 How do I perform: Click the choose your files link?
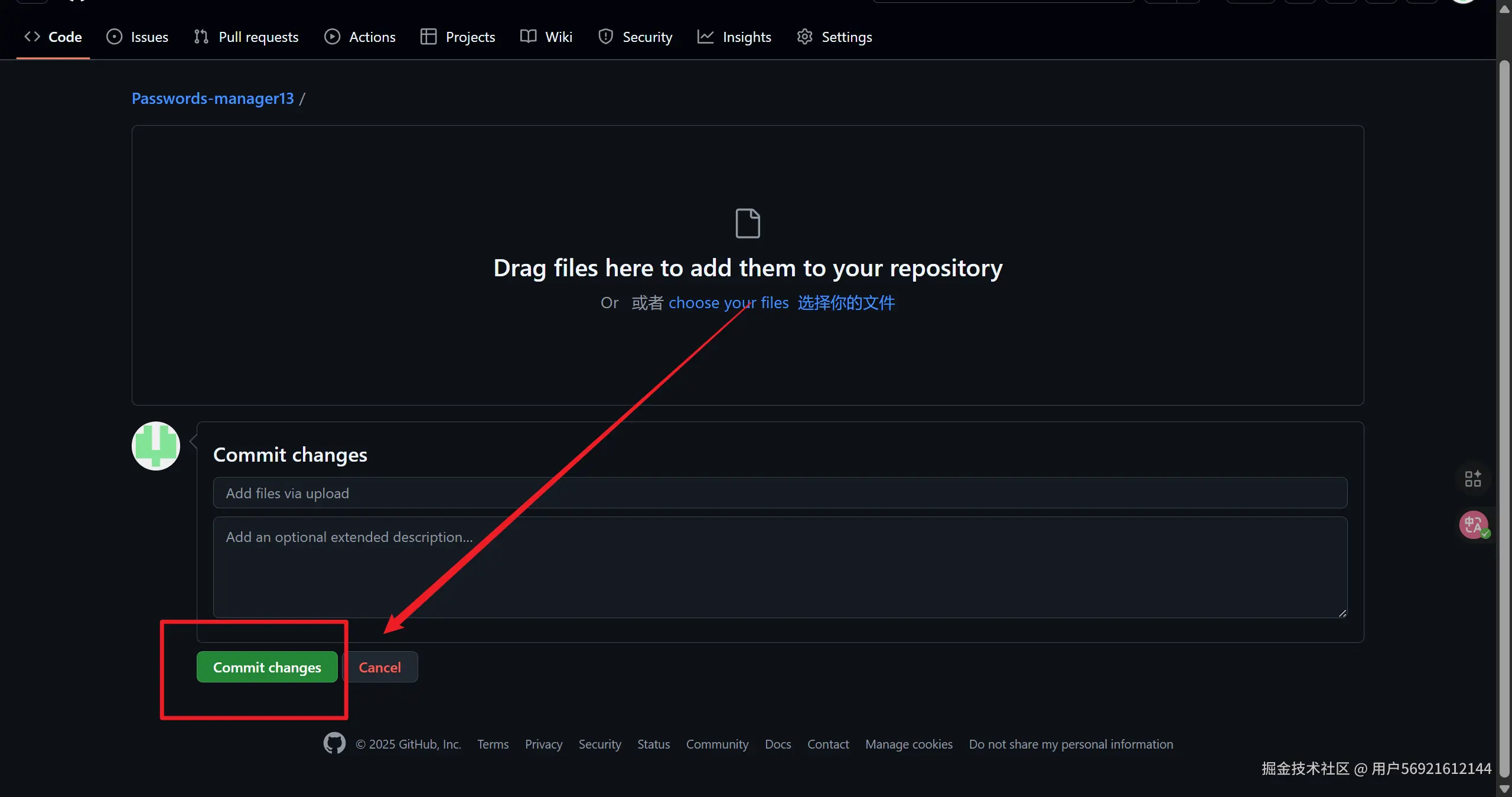pyautogui.click(x=728, y=303)
